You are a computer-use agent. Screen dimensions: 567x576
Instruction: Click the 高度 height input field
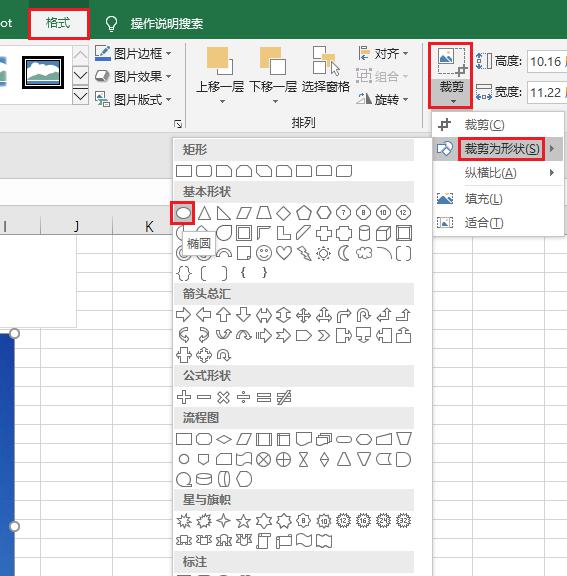546,61
